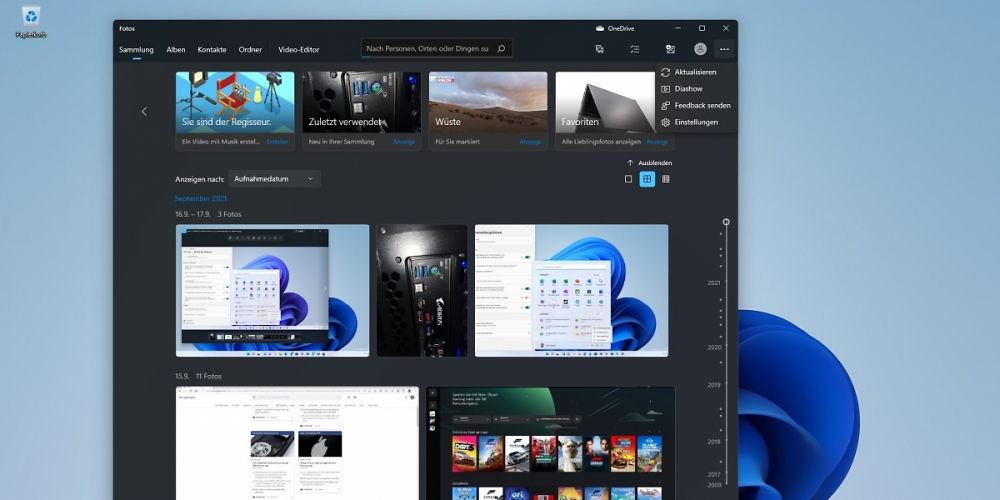This screenshot has width=1000, height=500.
Task: Click the three dots more options button
Action: coord(724,49)
